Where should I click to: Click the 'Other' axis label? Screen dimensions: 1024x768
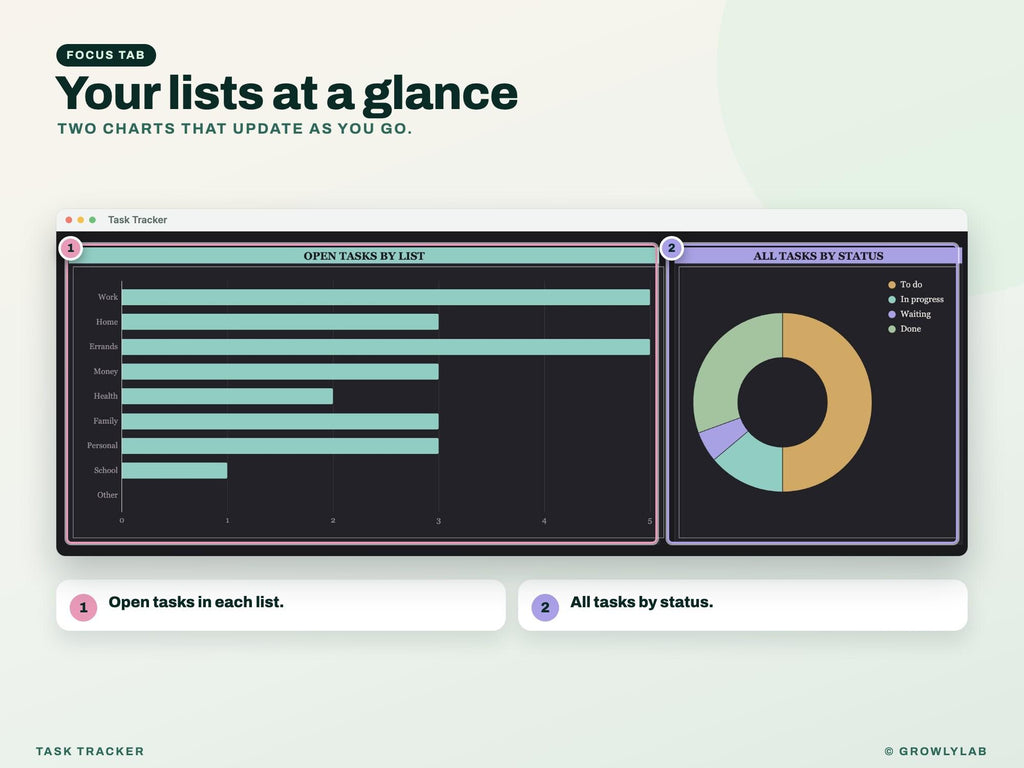click(x=107, y=495)
